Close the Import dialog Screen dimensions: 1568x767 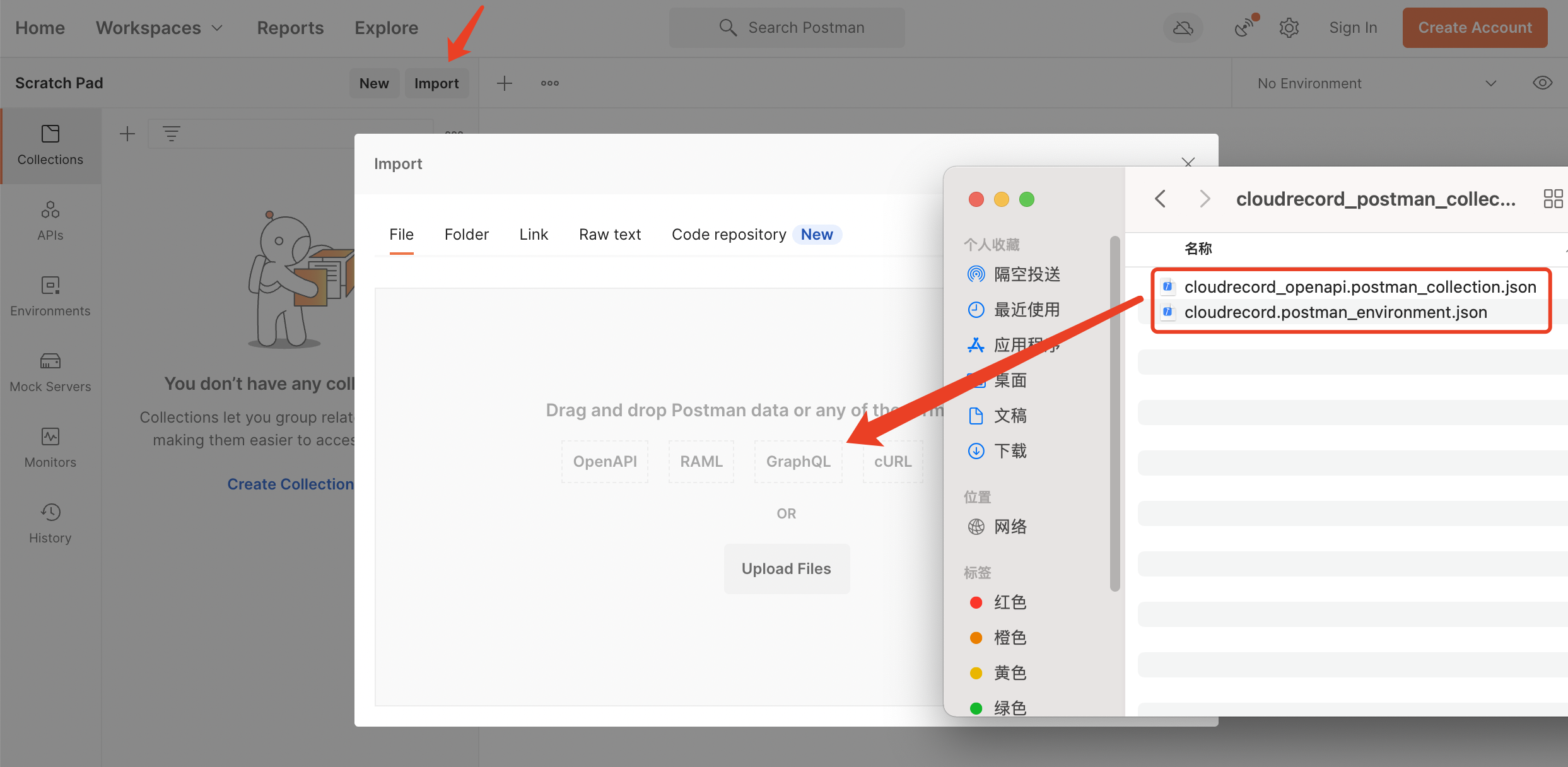1188,163
